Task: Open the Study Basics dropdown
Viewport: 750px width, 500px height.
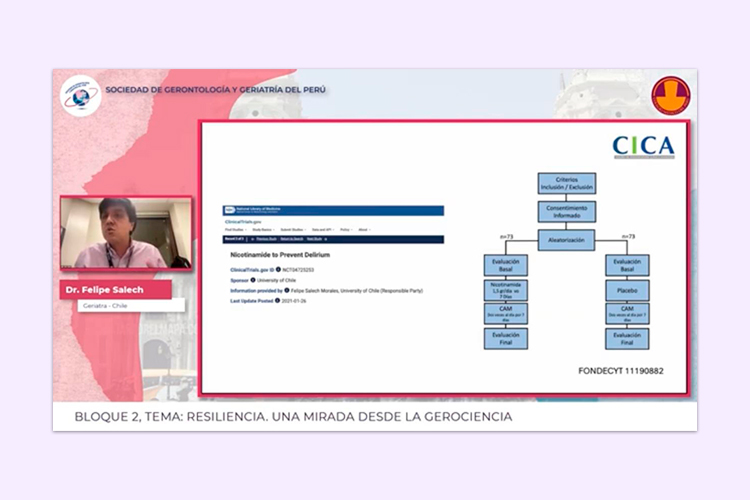Action: 265,229
